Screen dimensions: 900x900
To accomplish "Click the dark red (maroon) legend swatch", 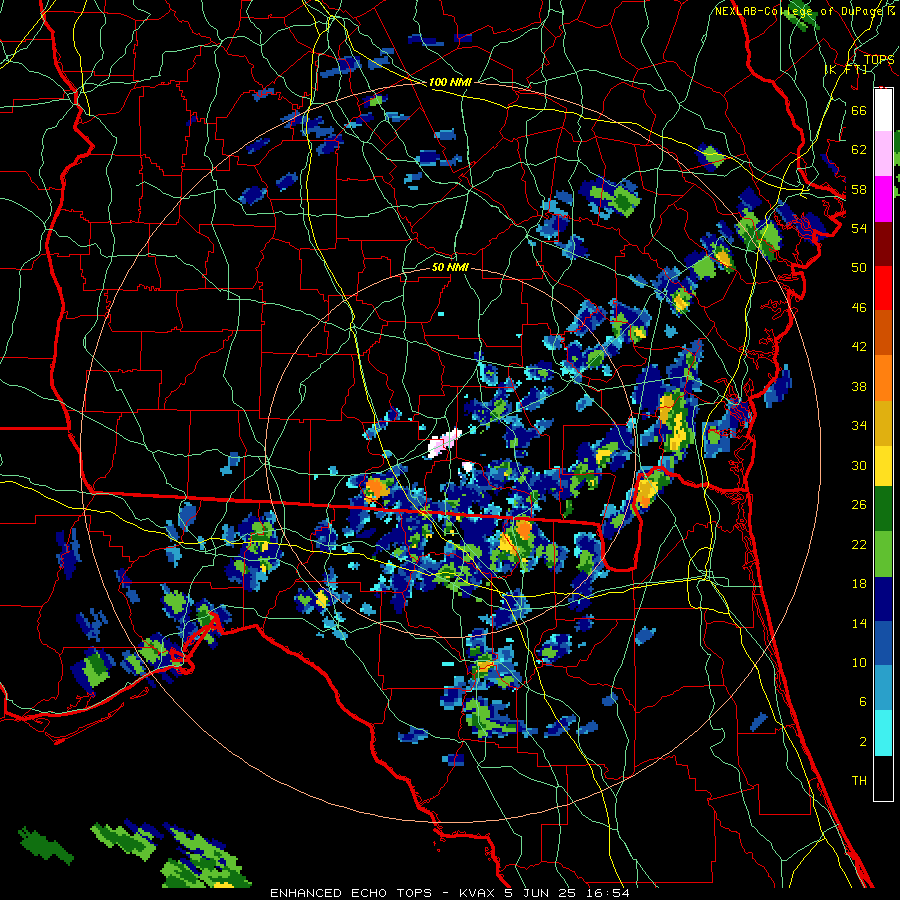I will click(x=883, y=245).
